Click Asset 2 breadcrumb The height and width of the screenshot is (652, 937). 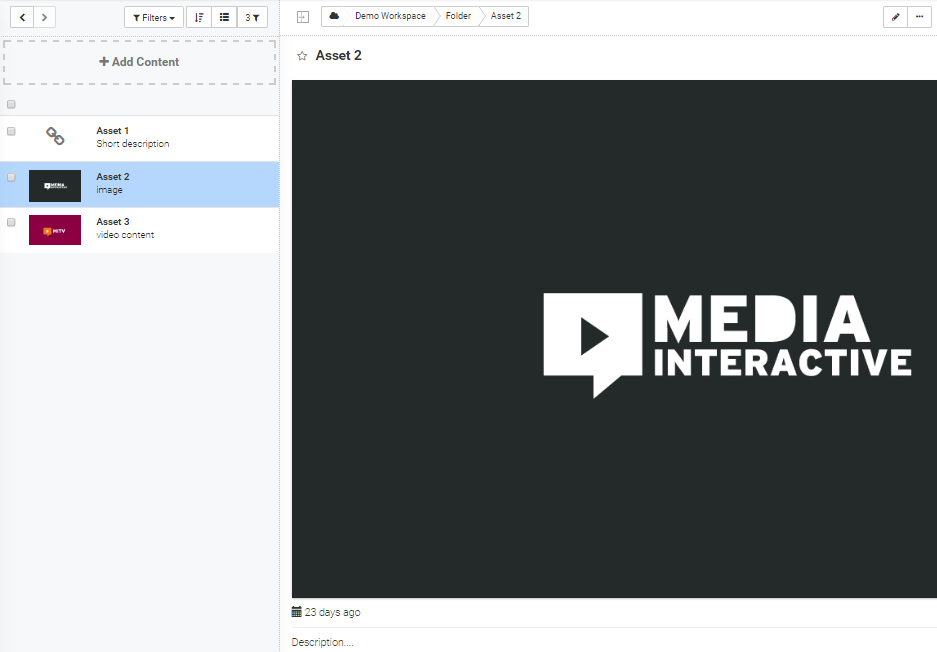(x=506, y=16)
